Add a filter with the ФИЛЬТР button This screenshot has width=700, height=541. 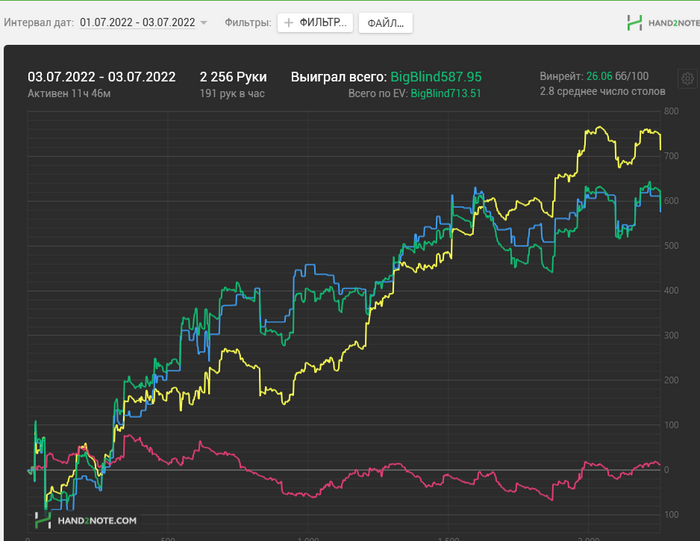click(315, 23)
